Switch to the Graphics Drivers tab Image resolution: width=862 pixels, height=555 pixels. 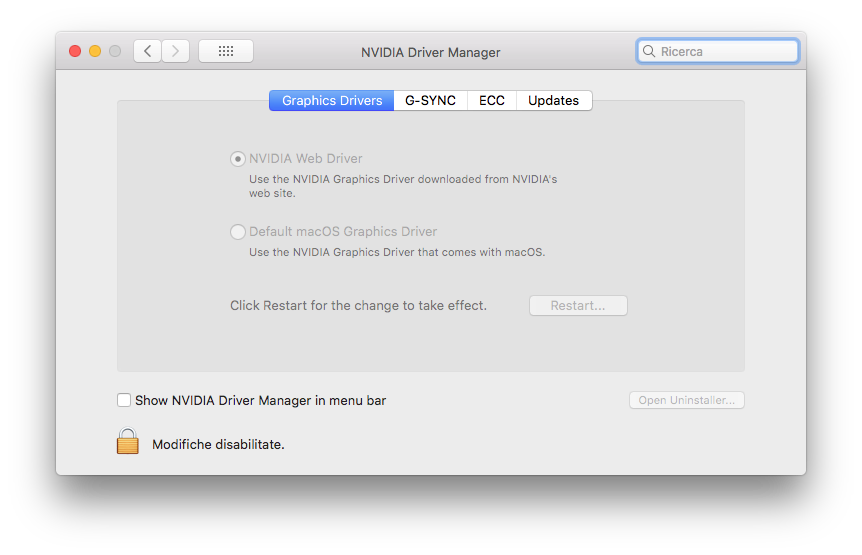[331, 101]
